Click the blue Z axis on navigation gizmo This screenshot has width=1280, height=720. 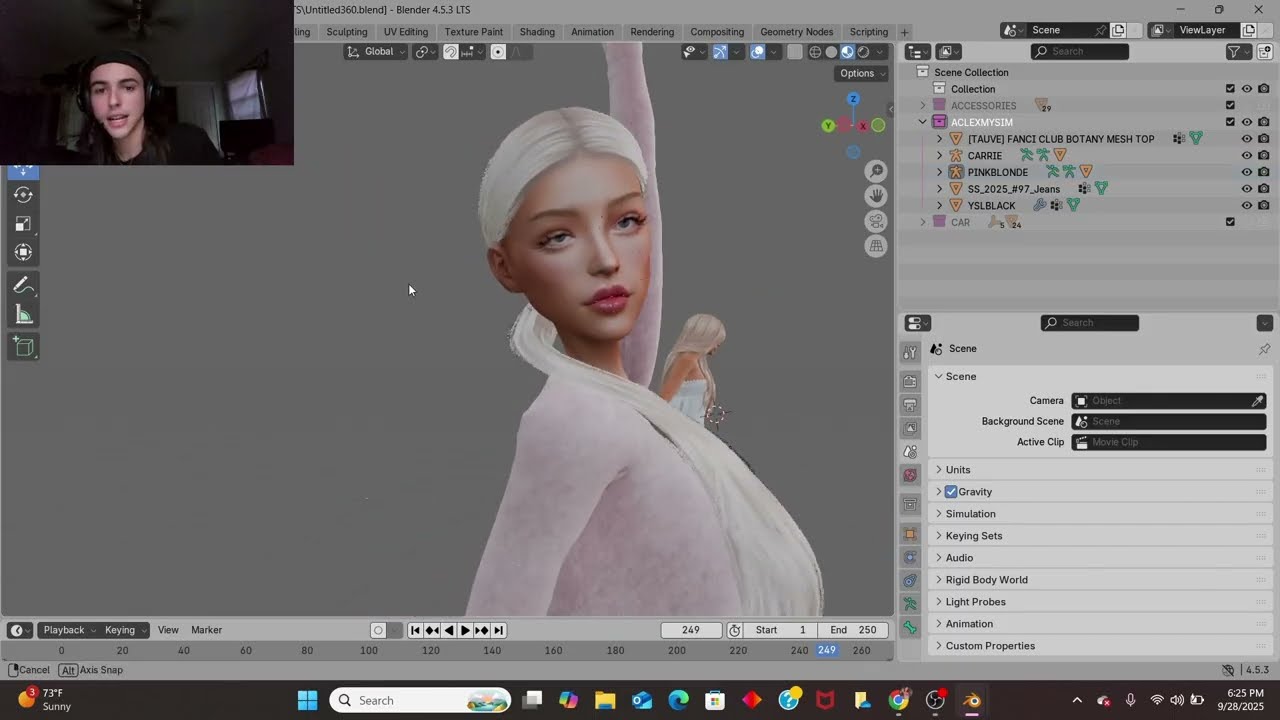point(853,99)
